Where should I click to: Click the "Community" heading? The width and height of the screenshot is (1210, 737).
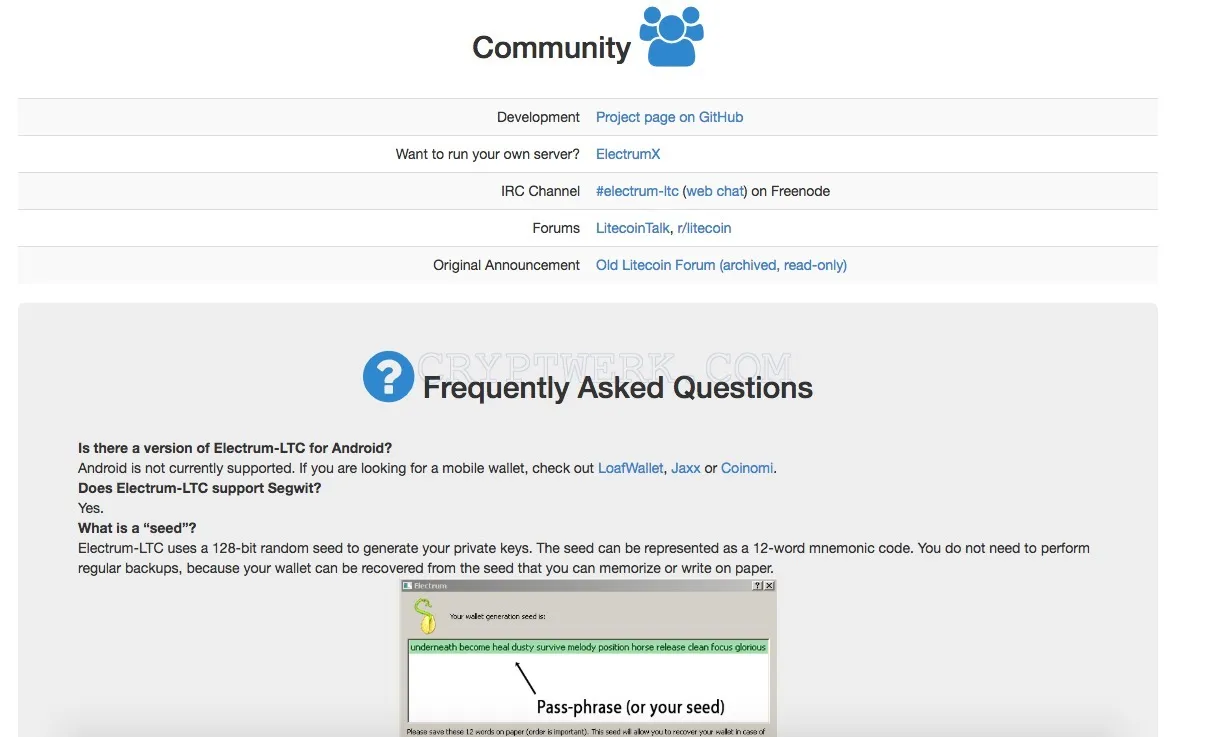(x=551, y=47)
